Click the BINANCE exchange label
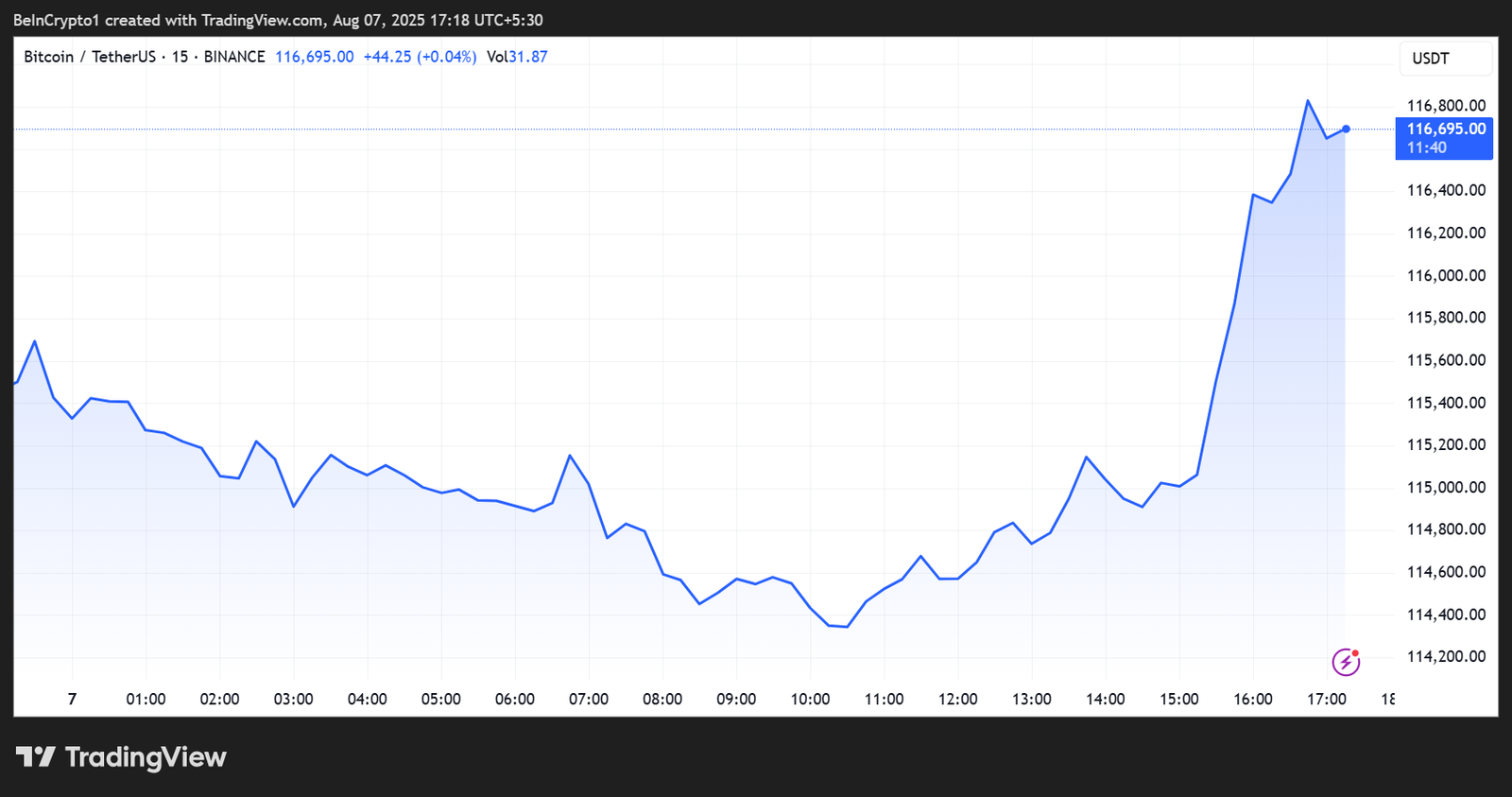The height and width of the screenshot is (797, 1512). (x=234, y=57)
